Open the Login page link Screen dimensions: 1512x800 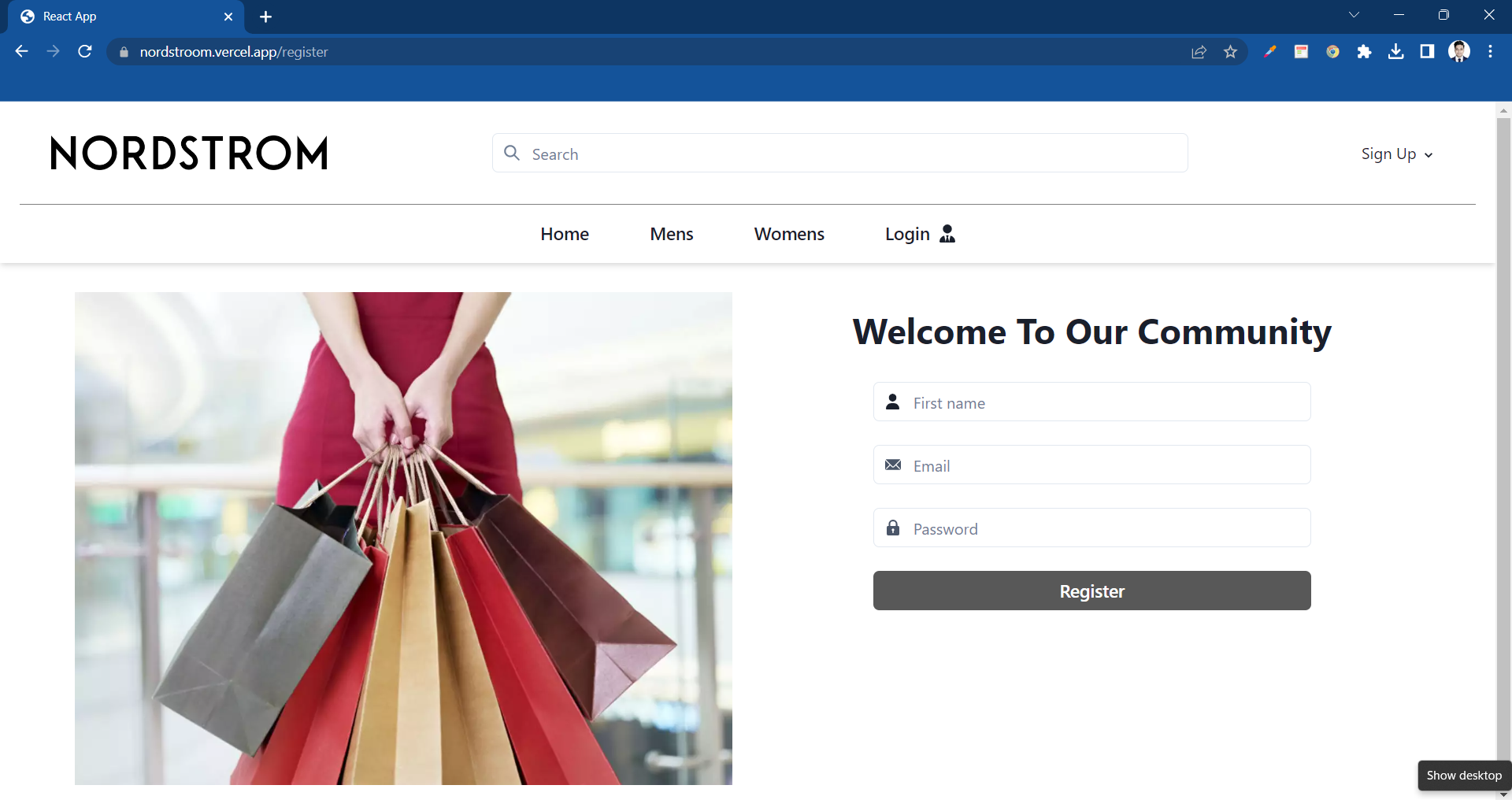[907, 234]
